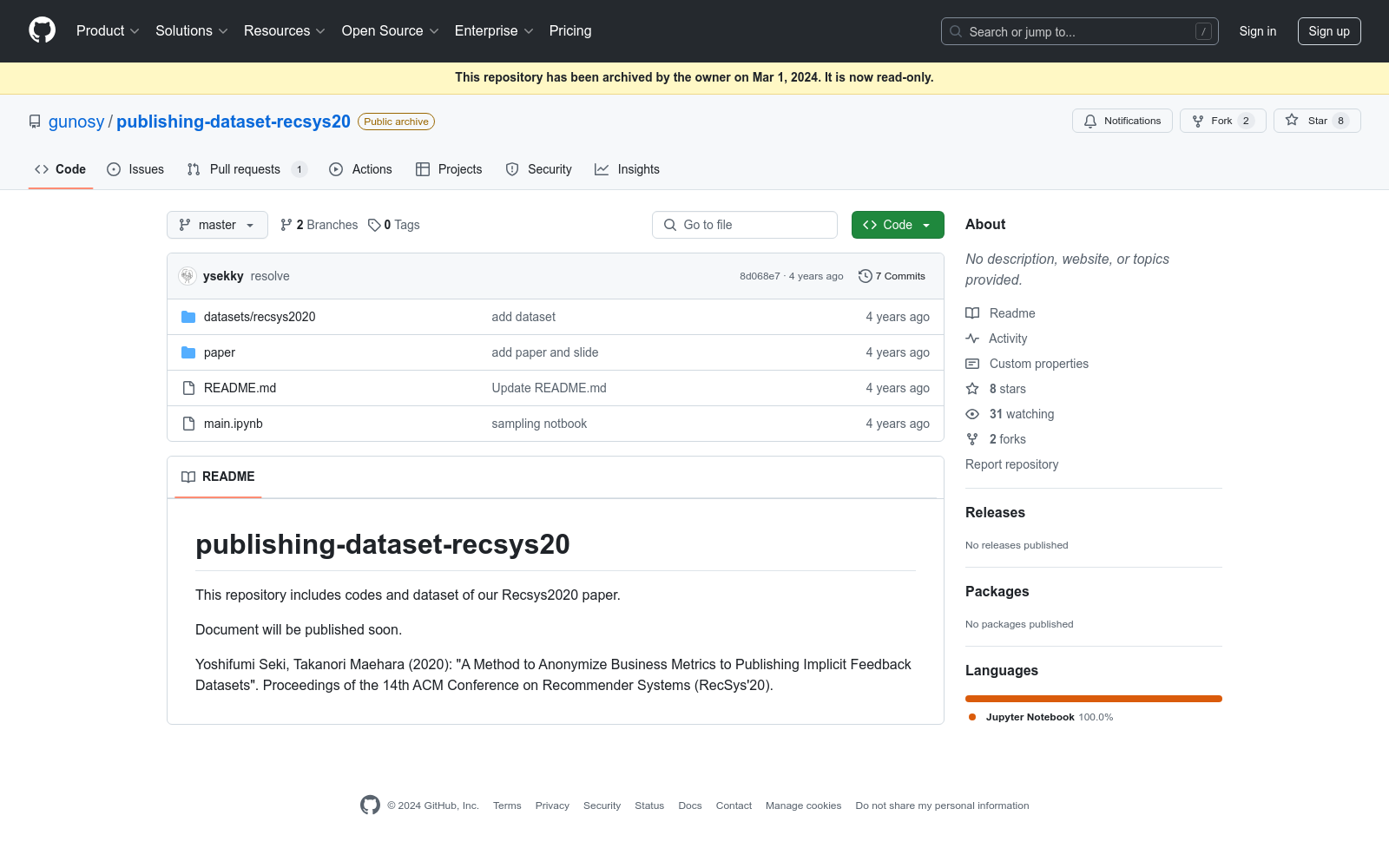Open the gunosy owner profile link
Viewport: 1389px width, 868px height.
point(76,122)
